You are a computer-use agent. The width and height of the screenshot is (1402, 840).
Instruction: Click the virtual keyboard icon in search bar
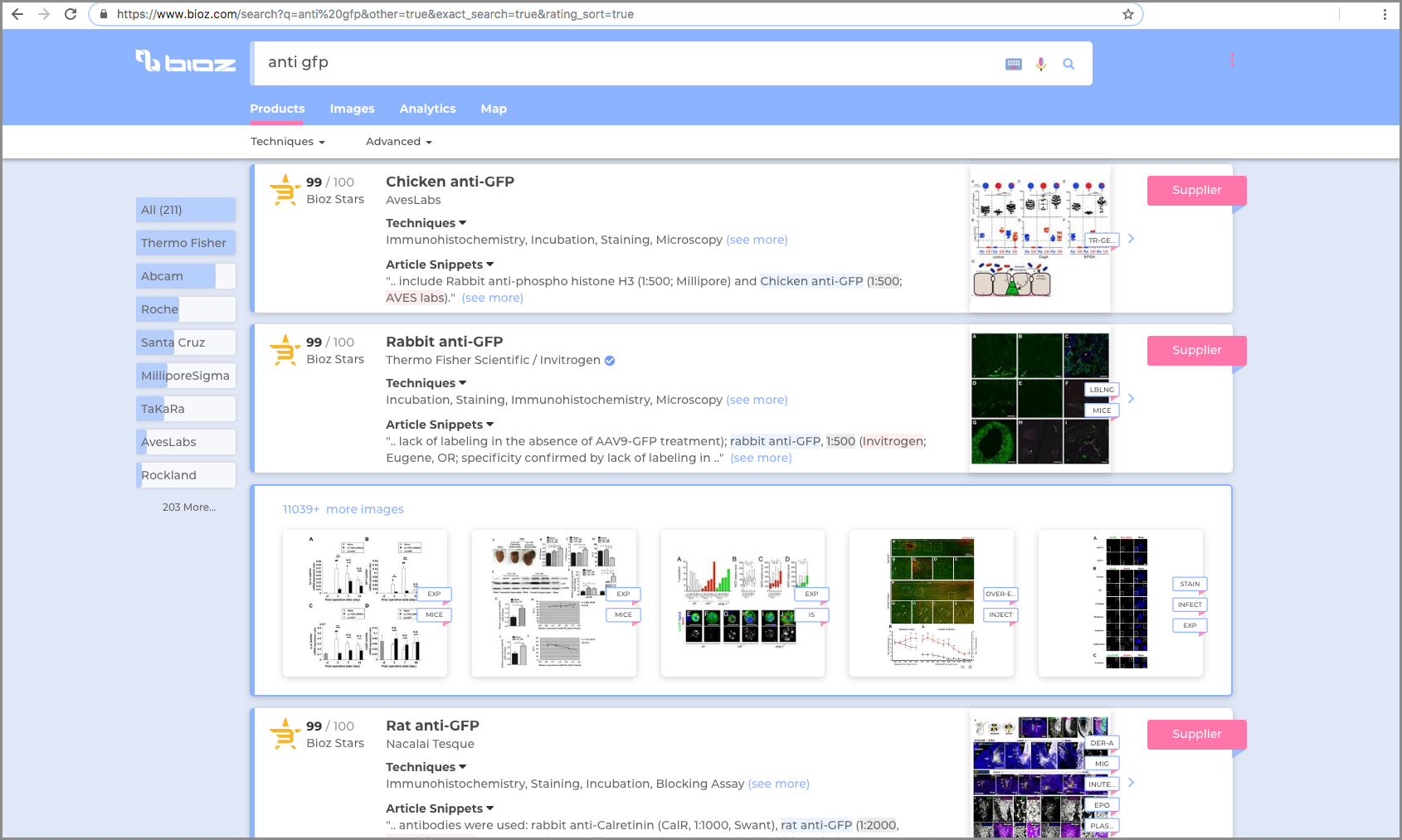click(x=1013, y=64)
